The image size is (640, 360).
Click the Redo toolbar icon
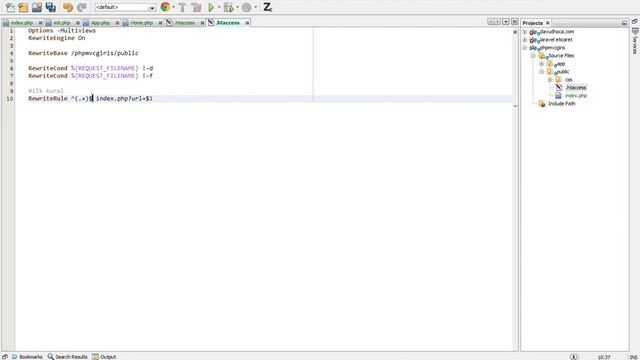82,7
